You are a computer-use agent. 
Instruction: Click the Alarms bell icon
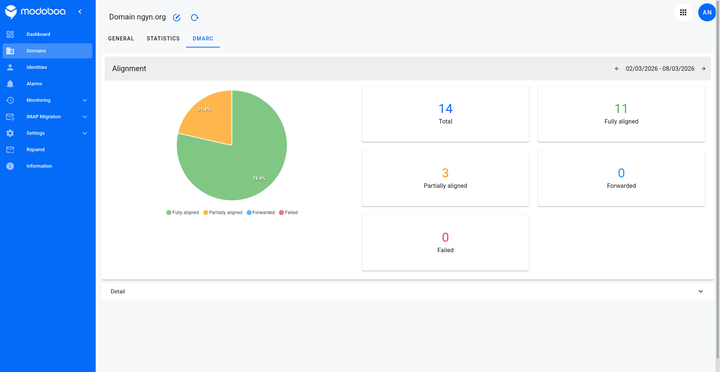[x=10, y=84]
